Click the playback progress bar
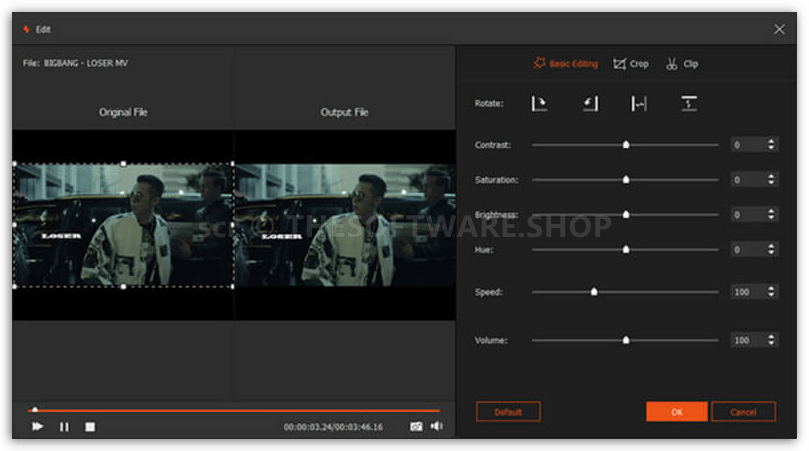The image size is (809, 451). [x=234, y=411]
